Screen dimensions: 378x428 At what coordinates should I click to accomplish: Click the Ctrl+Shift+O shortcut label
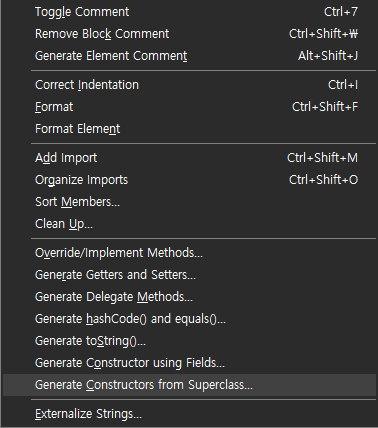(x=323, y=180)
